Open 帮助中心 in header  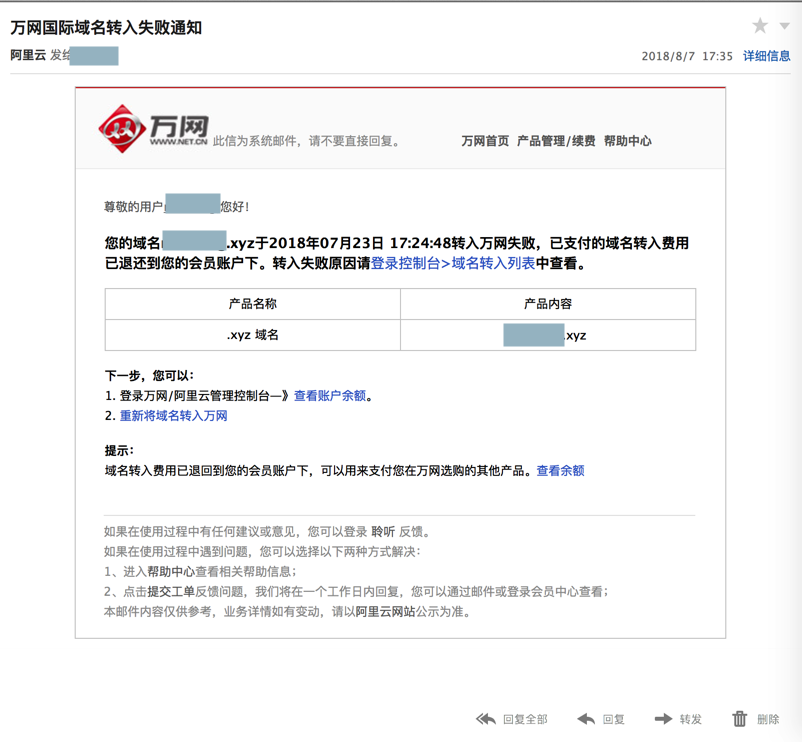point(628,141)
